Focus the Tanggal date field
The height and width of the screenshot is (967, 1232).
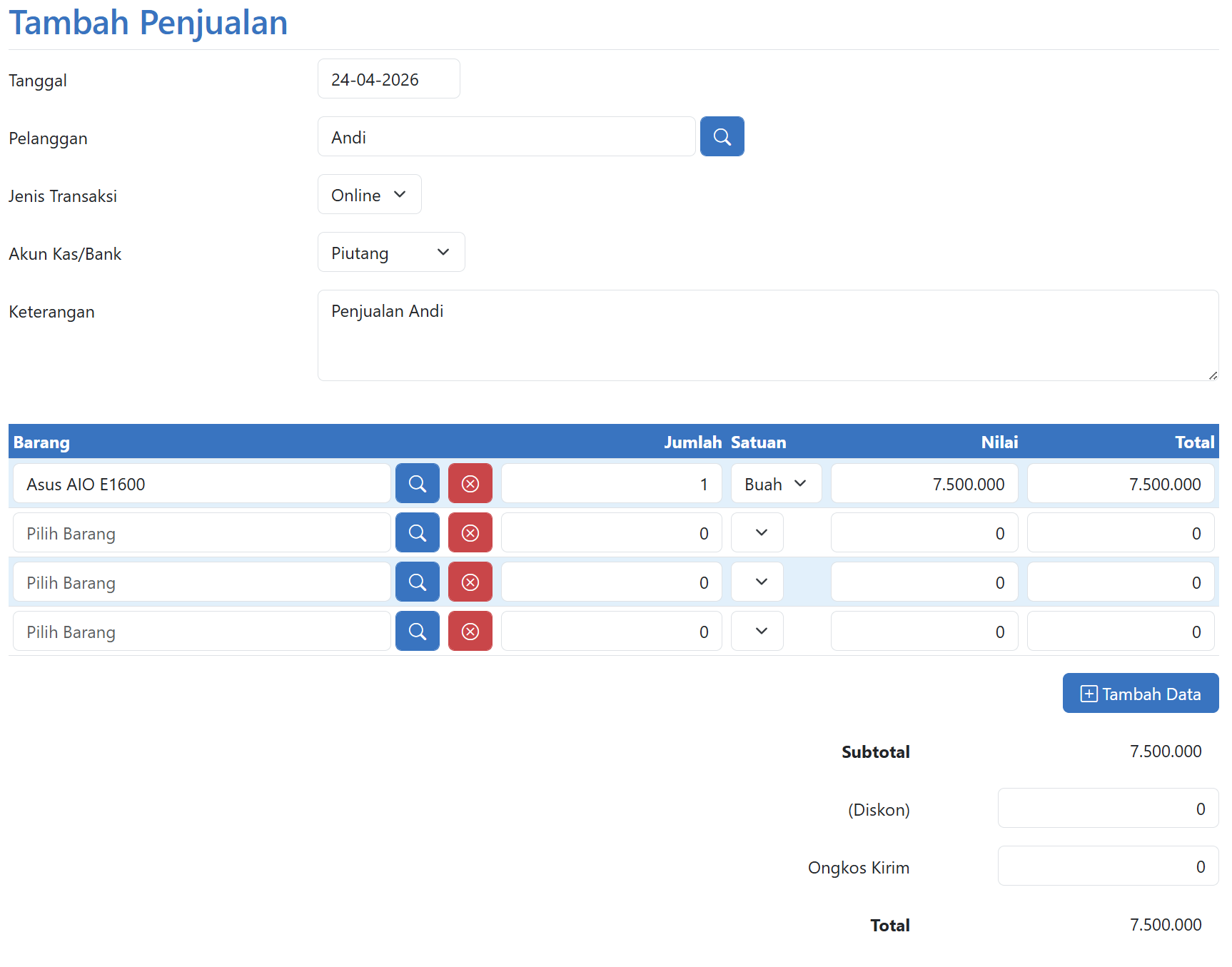click(389, 79)
